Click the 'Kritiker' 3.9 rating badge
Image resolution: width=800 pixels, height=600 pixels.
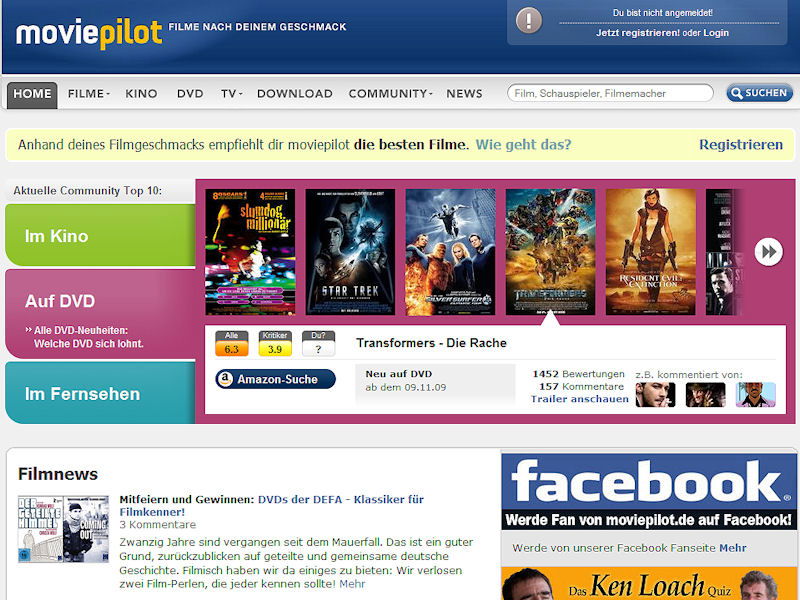pos(275,343)
